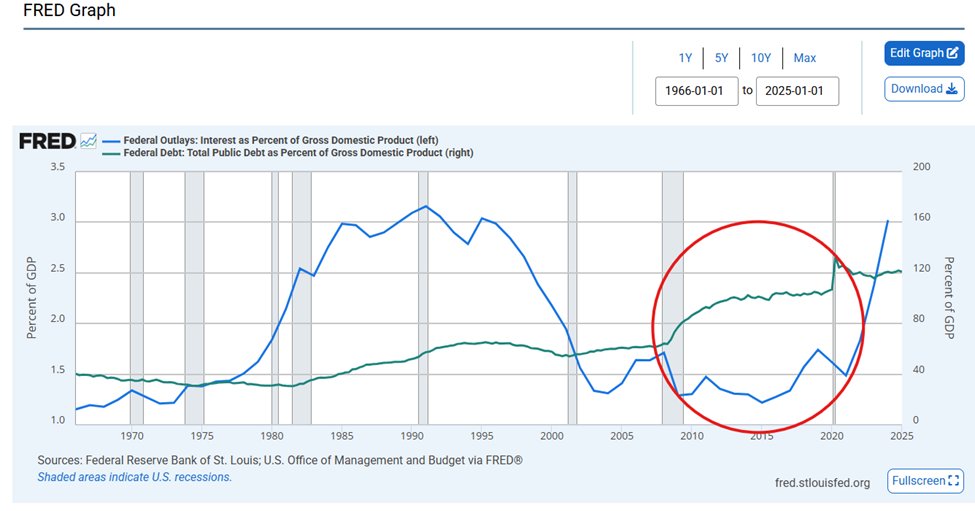Open Fullscreen view of the graph
Viewport: 975px width, 511px height.
coord(925,481)
